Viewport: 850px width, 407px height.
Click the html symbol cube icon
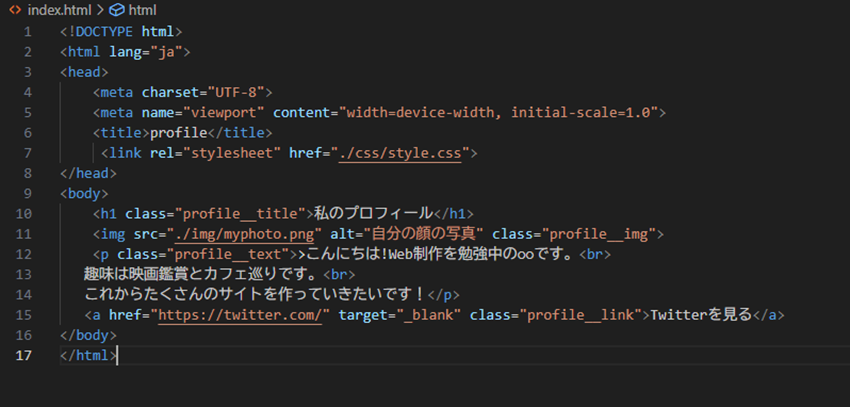tap(115, 9)
